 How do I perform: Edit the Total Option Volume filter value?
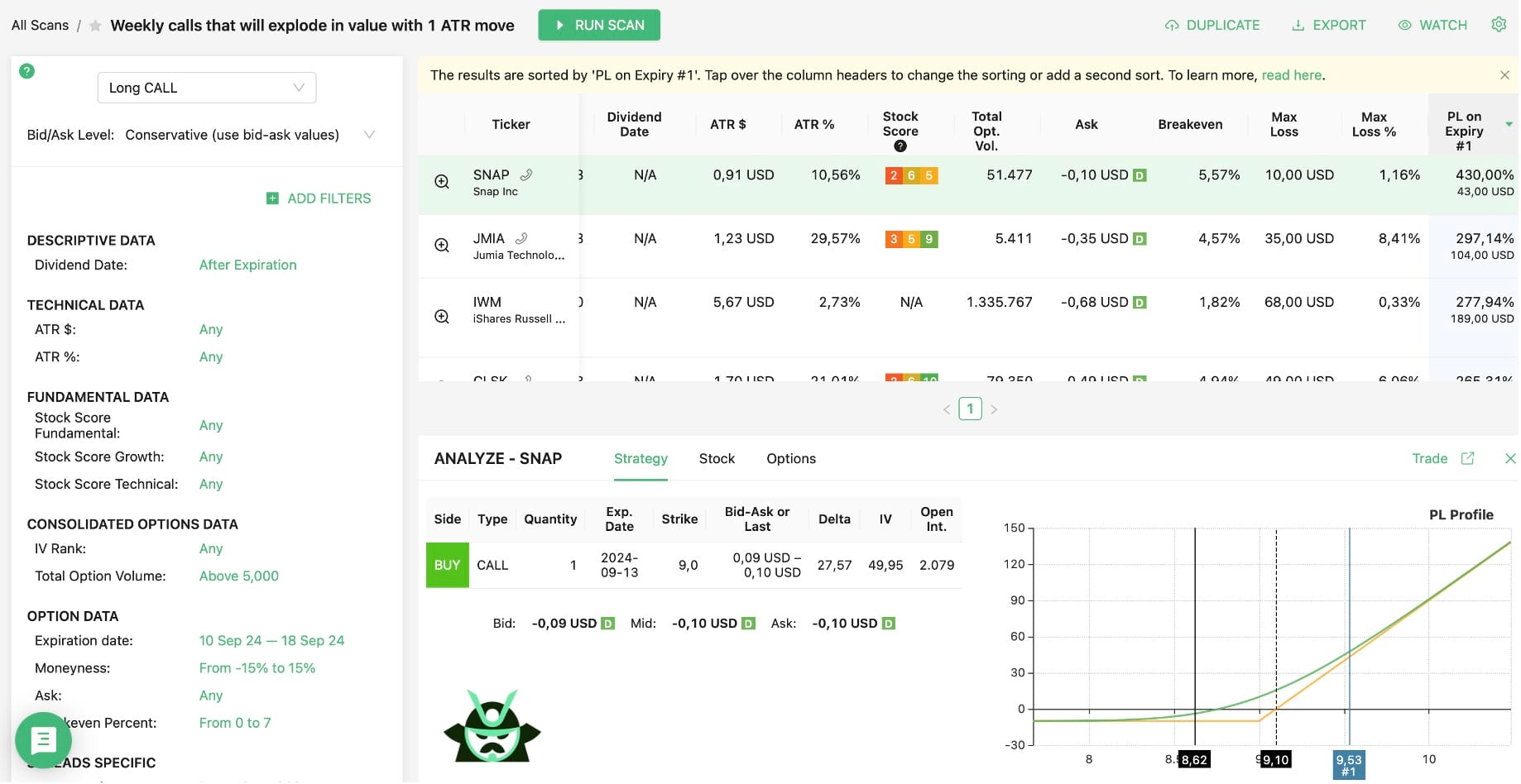(x=238, y=576)
